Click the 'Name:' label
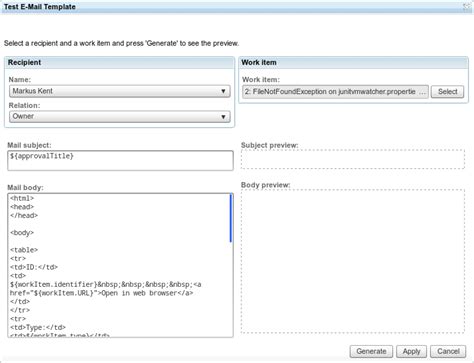 (x=20, y=80)
